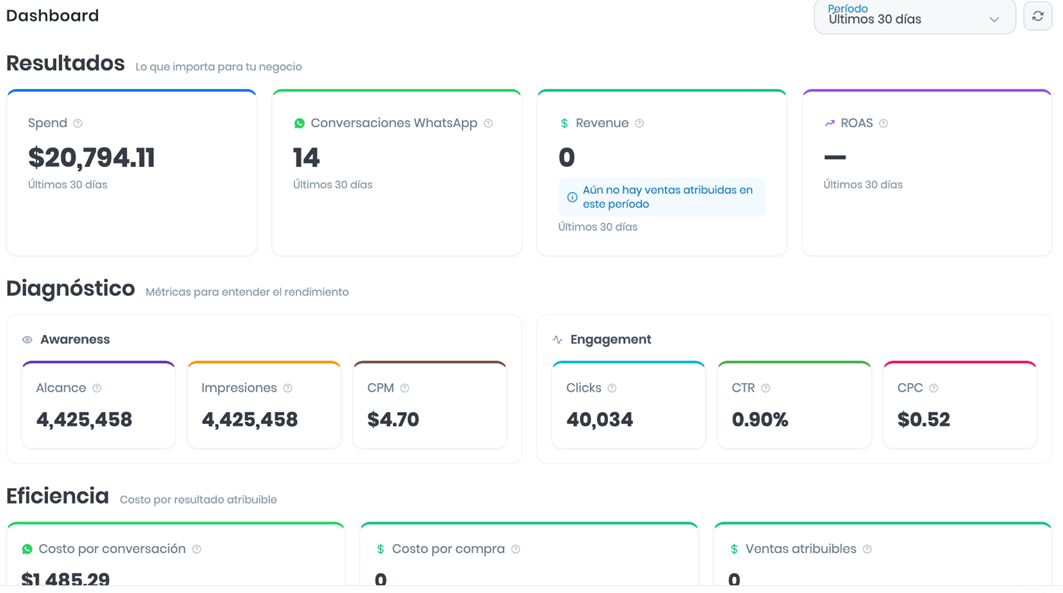Click 'Últimos 30 días' under the Spend value
1063x593 pixels.
click(x=67, y=184)
